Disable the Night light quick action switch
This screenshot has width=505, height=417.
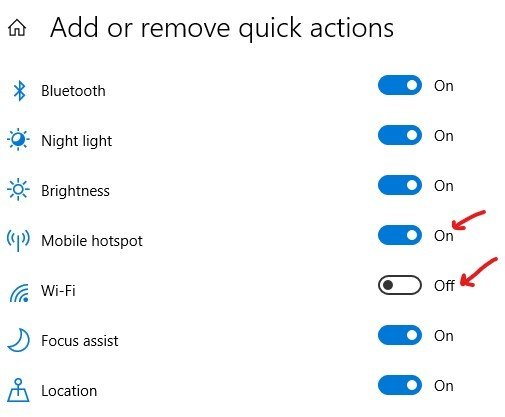[400, 135]
